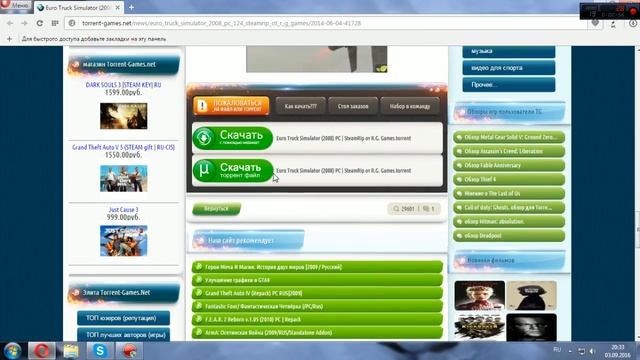Viewport: 640px width, 360px height.
Task: Open обзор Deadpool link
Action: [509, 236]
